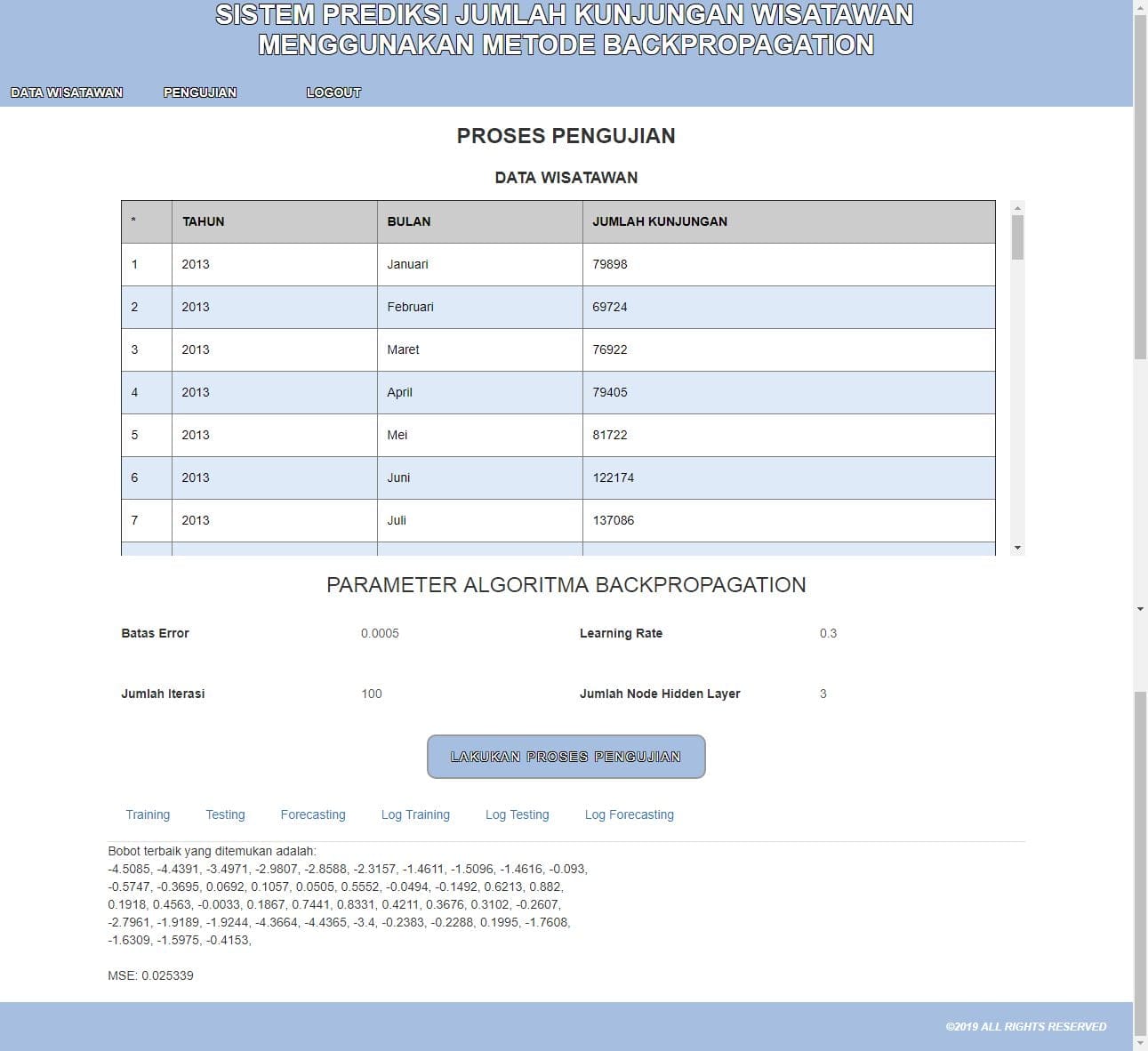
Task: Open the DATA WISATAWAN menu
Action: click(67, 92)
